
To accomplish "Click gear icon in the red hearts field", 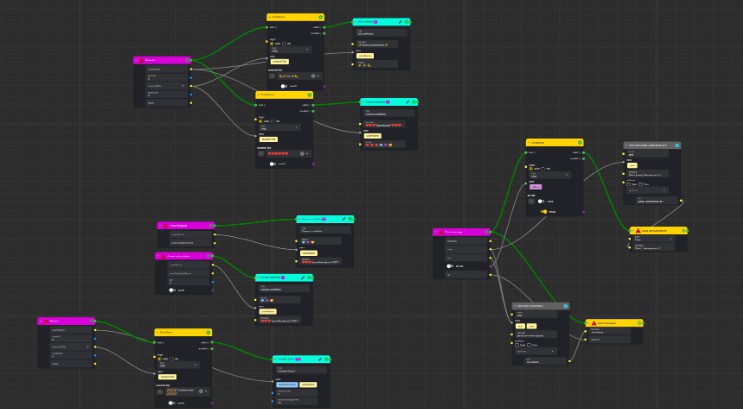I will [x=302, y=154].
